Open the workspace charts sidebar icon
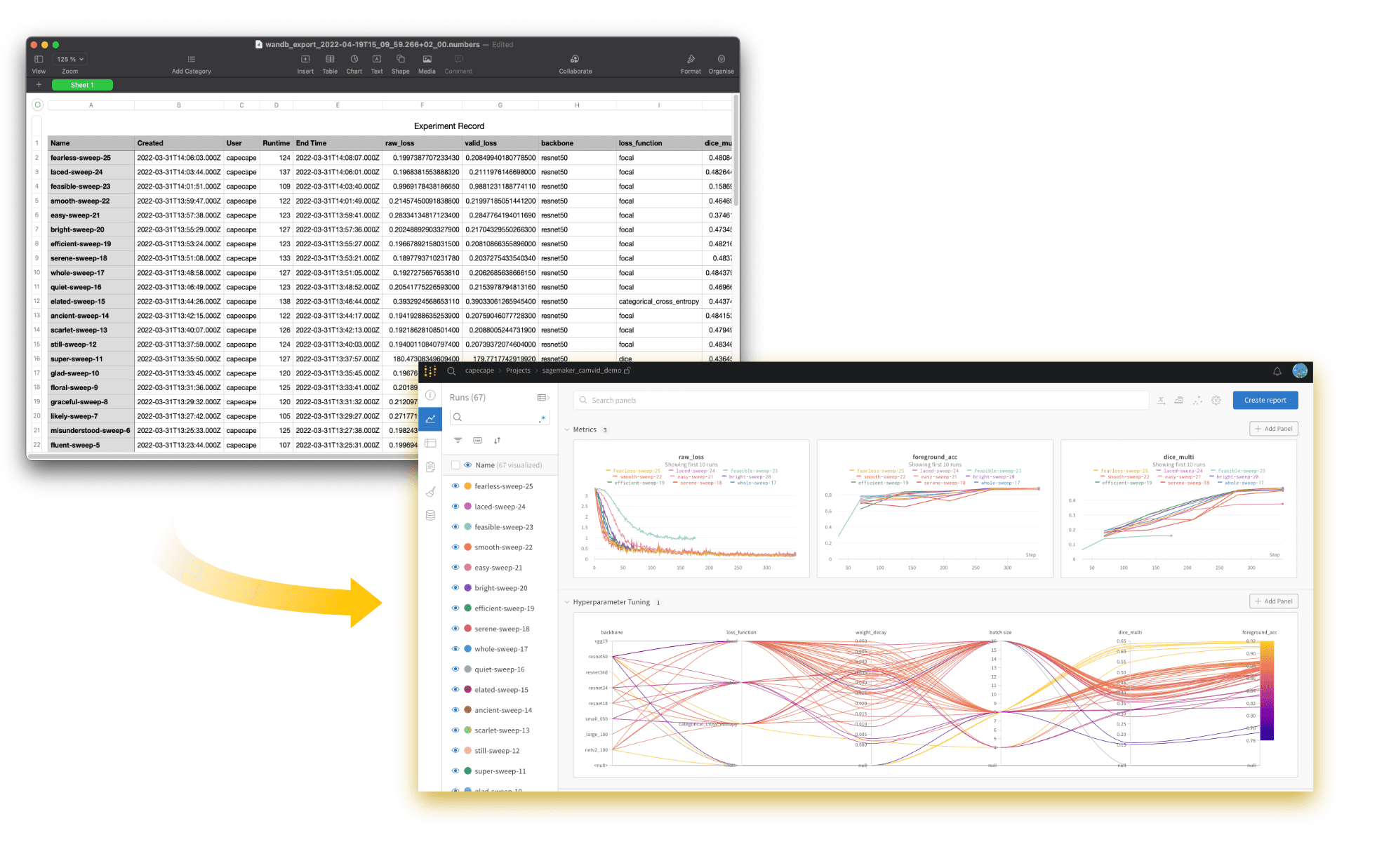Screen dimensions: 1377x868 point(430,419)
